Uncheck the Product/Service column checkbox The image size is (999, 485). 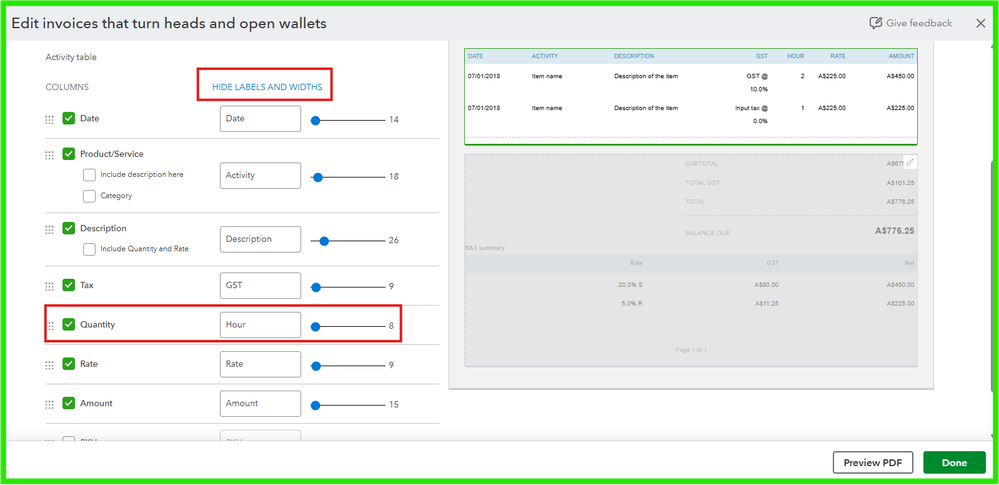(69, 154)
